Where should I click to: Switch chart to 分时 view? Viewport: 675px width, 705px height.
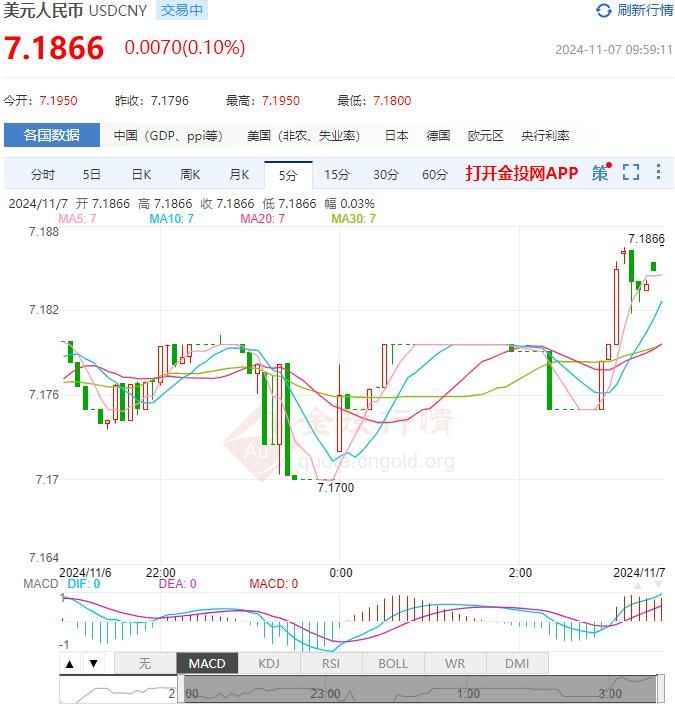tap(43, 174)
